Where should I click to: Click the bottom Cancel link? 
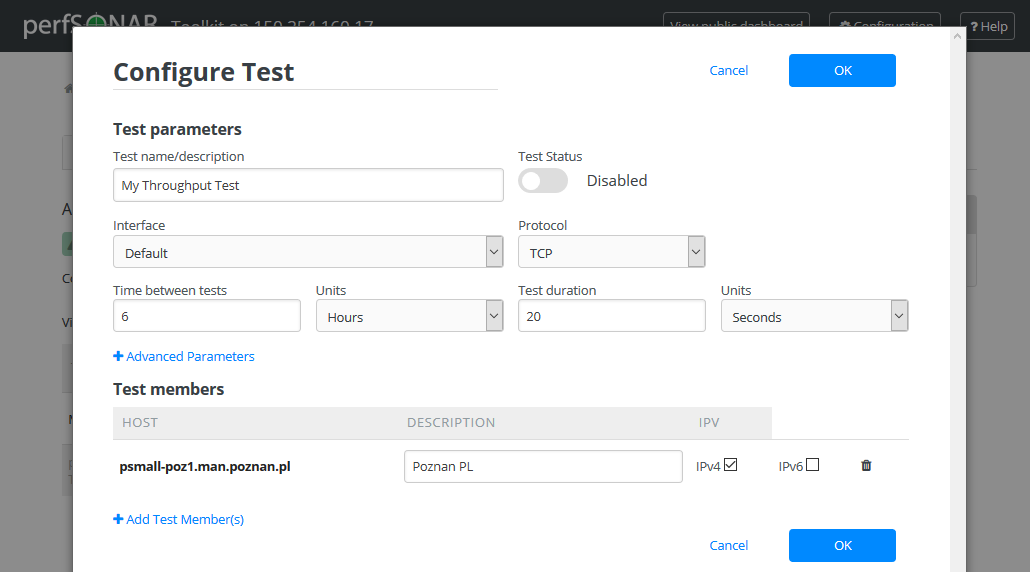tap(728, 545)
